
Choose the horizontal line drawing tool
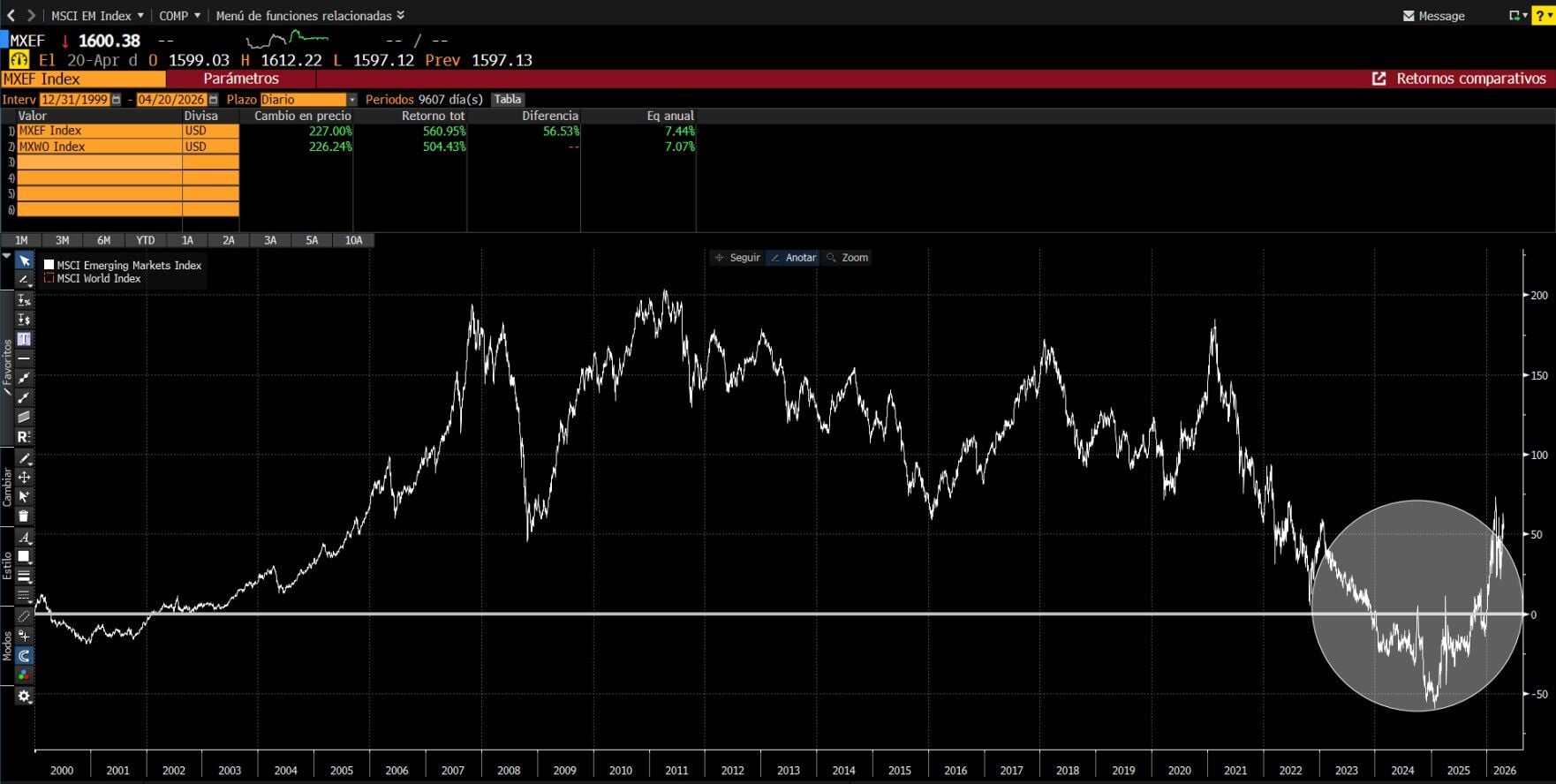click(x=24, y=358)
